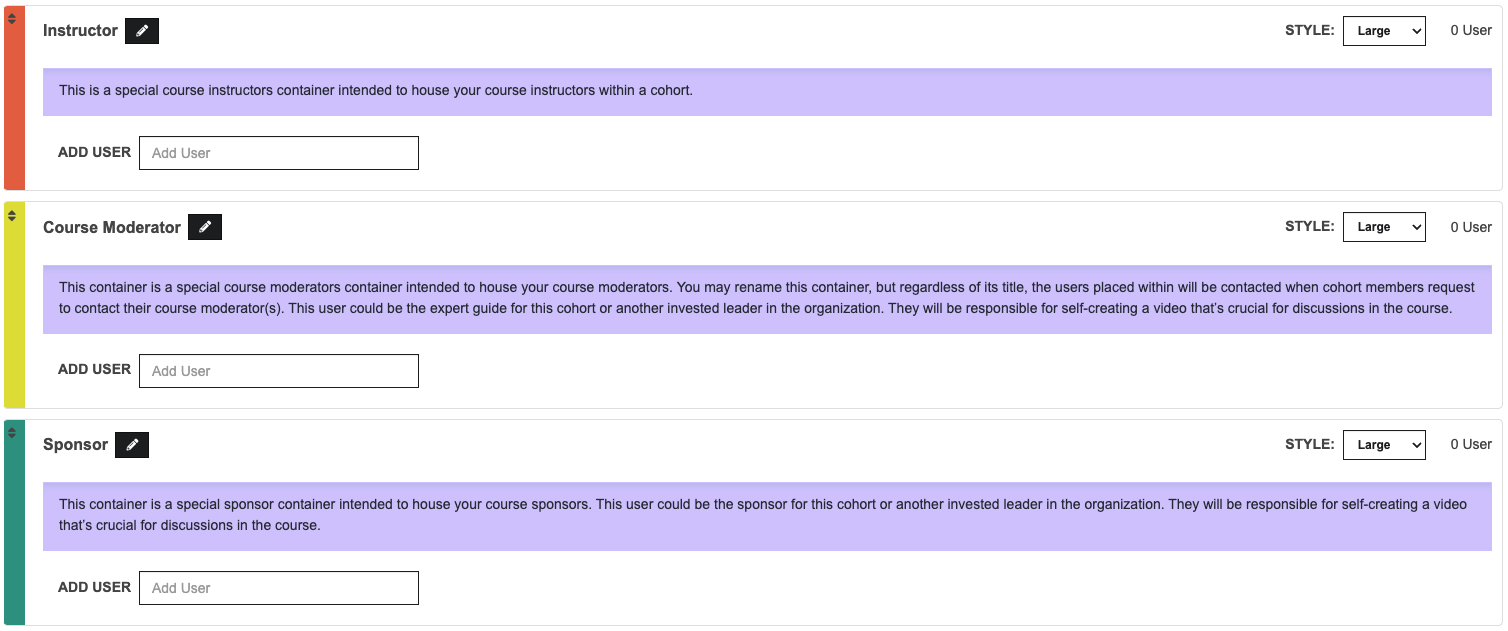
Task: Click the orange color bar of Instructor
Action: [14, 110]
